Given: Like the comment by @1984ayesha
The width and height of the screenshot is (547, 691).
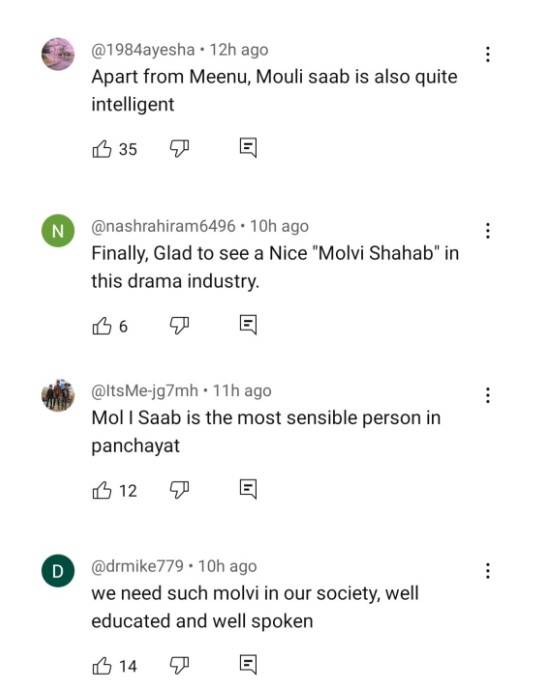Looking at the screenshot, I should (102, 149).
